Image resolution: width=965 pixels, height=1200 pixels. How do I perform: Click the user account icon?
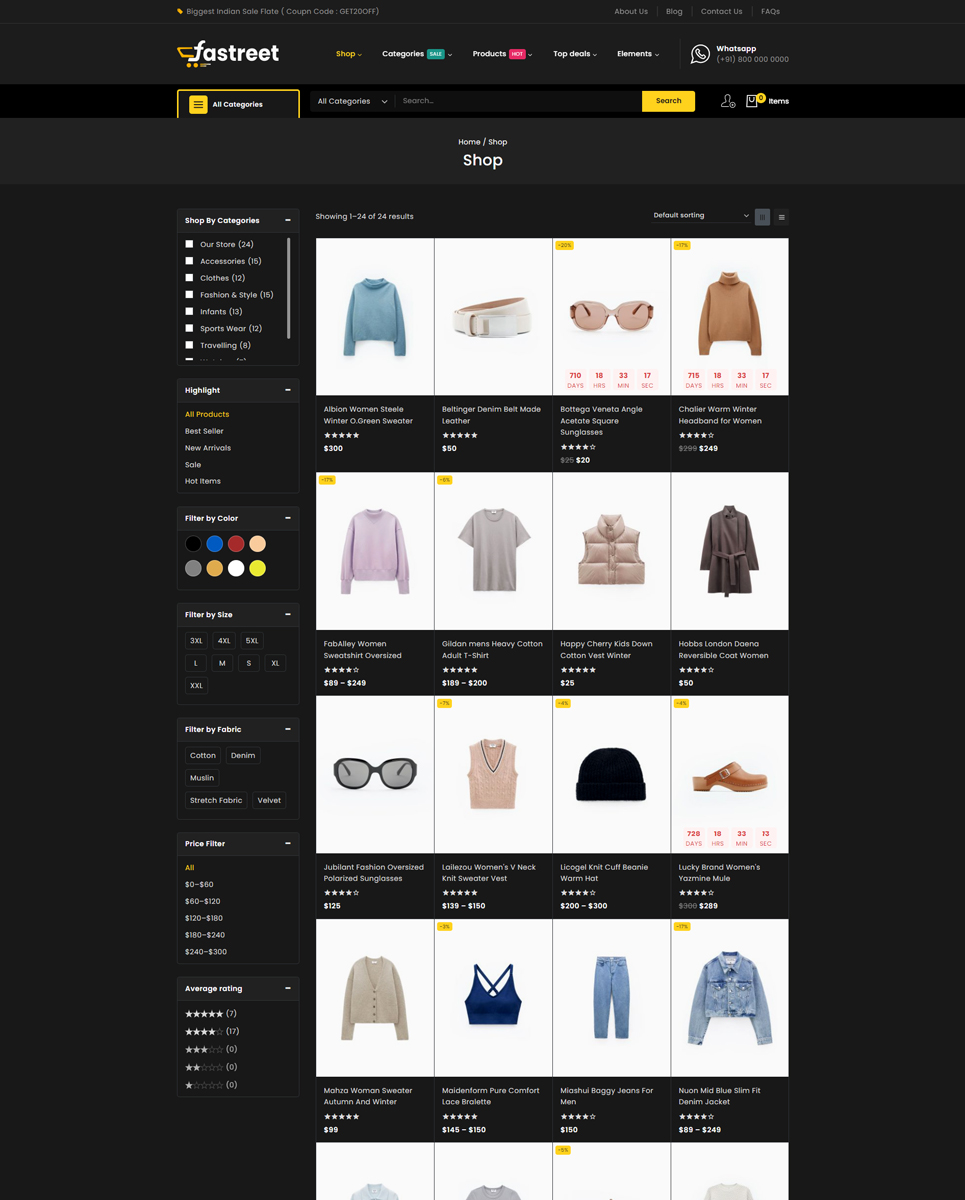click(x=727, y=101)
